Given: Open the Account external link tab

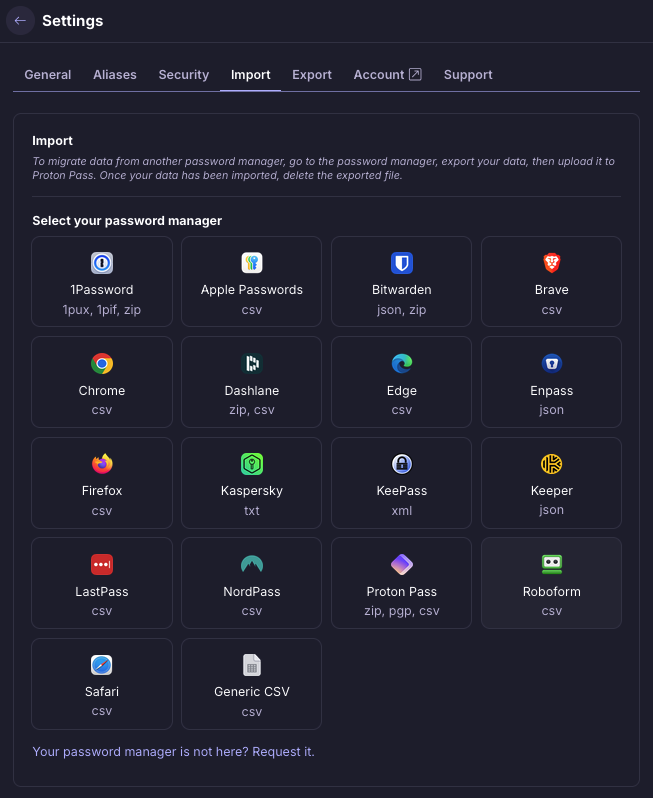Looking at the screenshot, I should [x=387, y=75].
